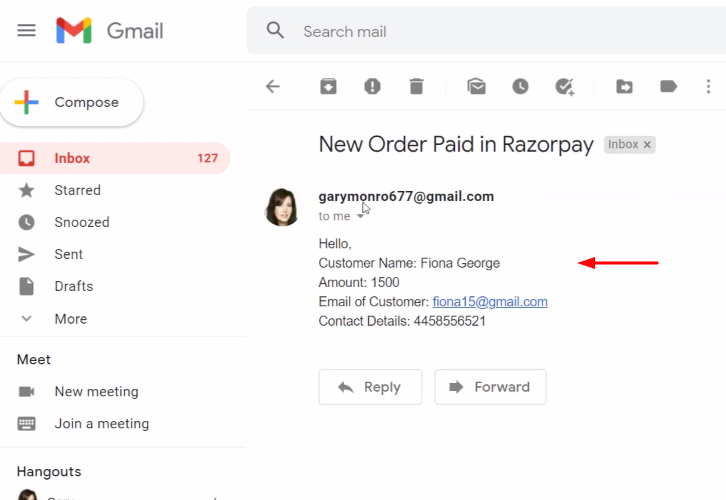Click the Forward button
726x500 pixels.
coord(490,387)
